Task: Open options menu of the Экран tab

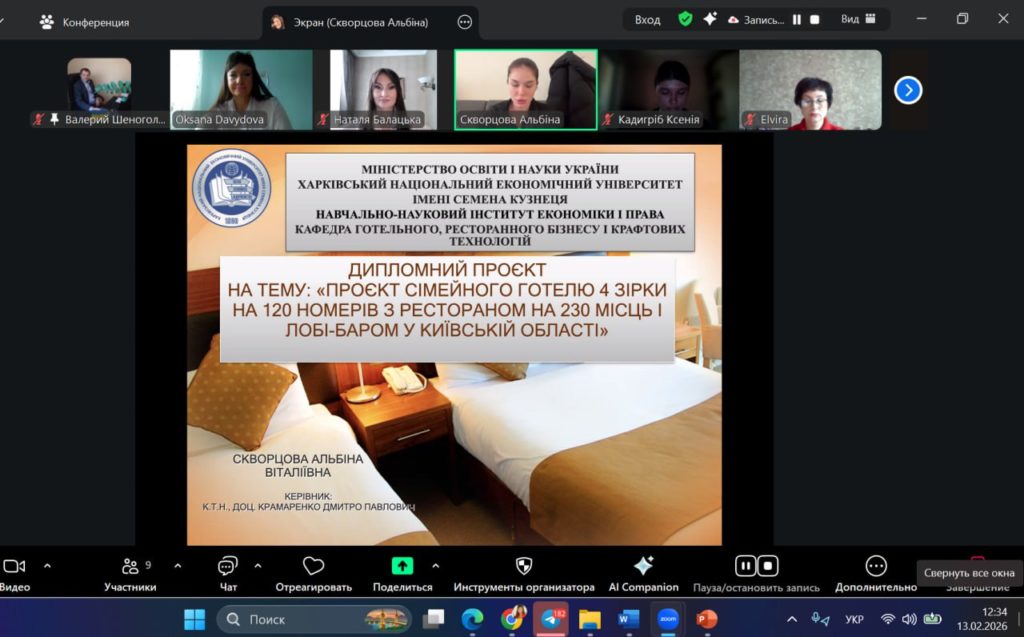Action: click(x=464, y=22)
